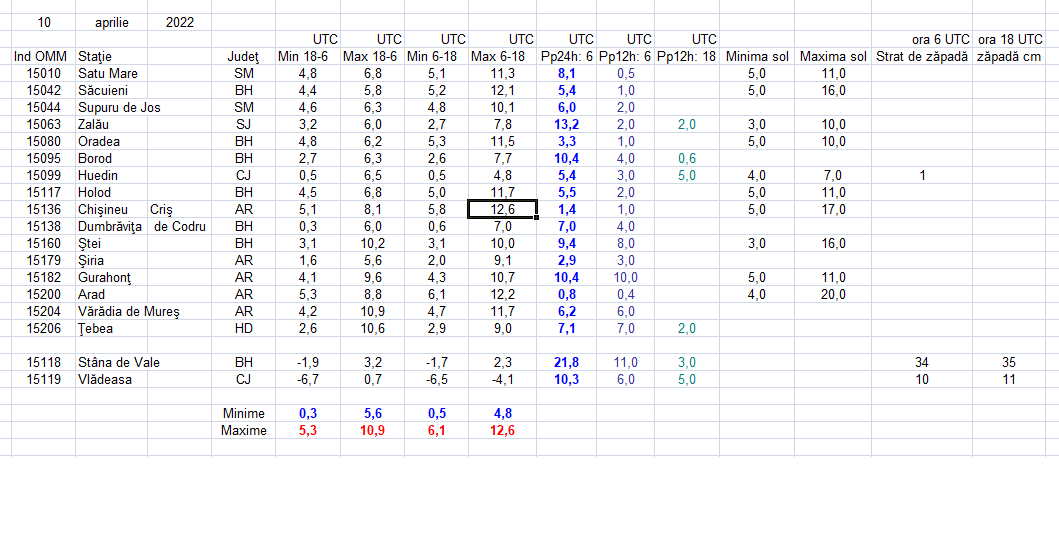Image resolution: width=1059 pixels, height=540 pixels.
Task: Click Arad's Maxima sol value 20,0
Action: 833,295
